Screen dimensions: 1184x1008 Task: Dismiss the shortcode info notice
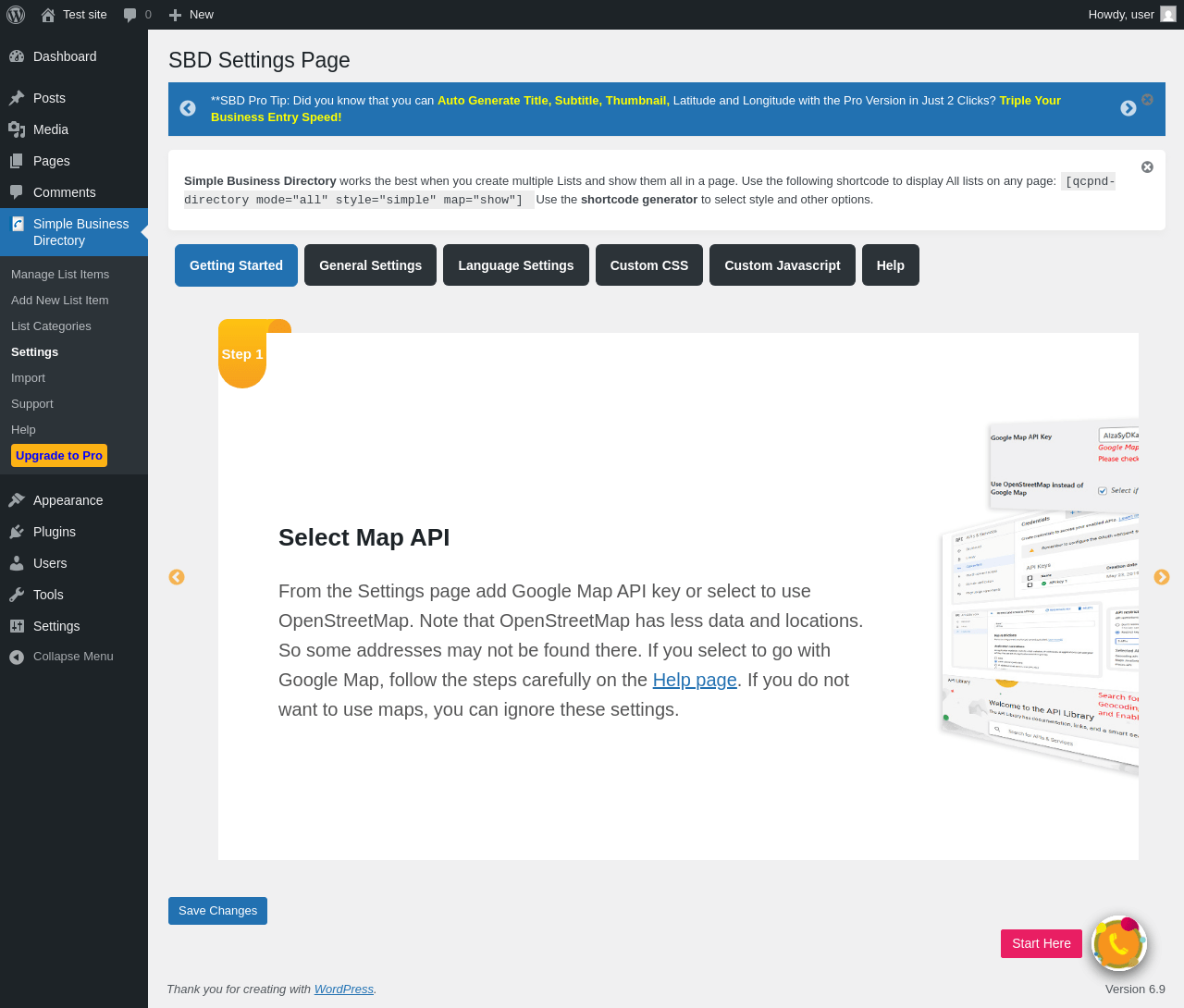coord(1147,167)
